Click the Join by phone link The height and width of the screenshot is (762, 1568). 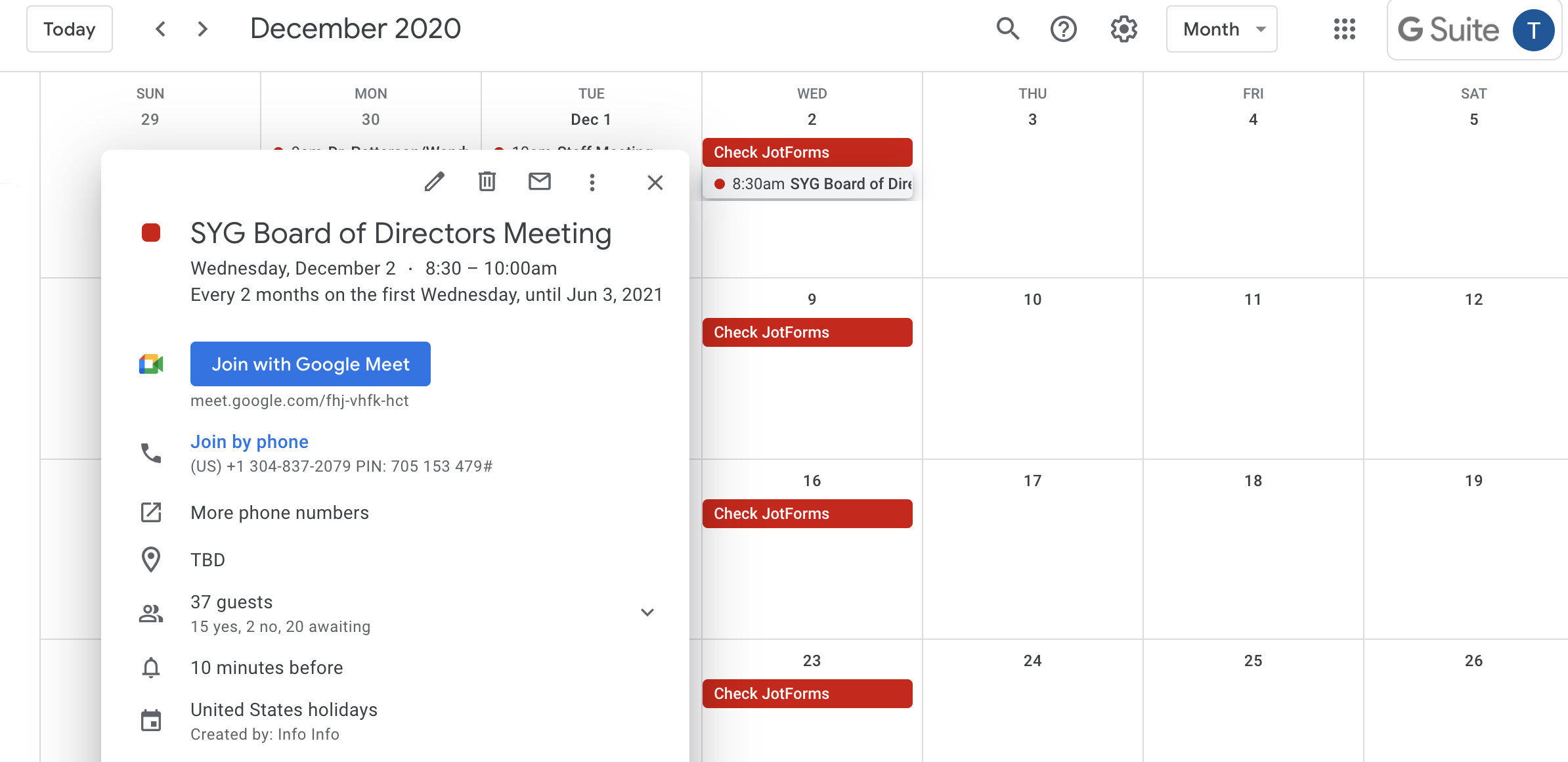pyautogui.click(x=249, y=441)
